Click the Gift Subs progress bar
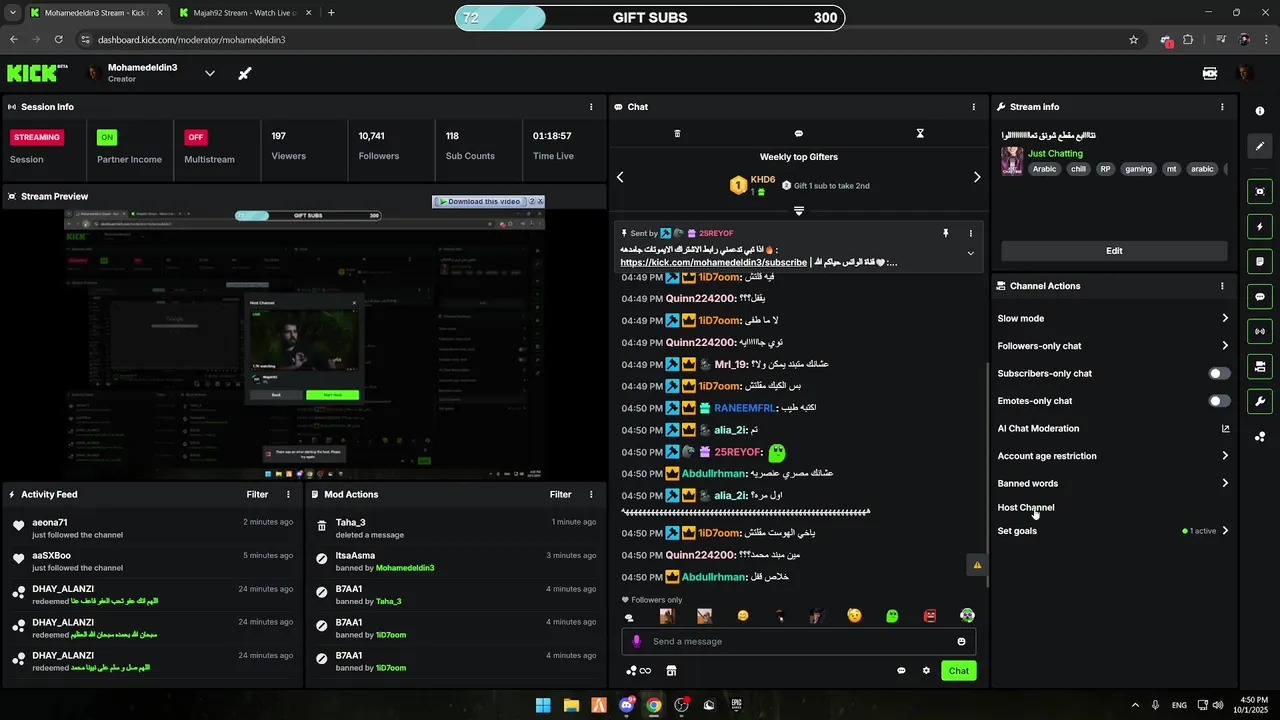The image size is (1280, 720). click(x=650, y=18)
